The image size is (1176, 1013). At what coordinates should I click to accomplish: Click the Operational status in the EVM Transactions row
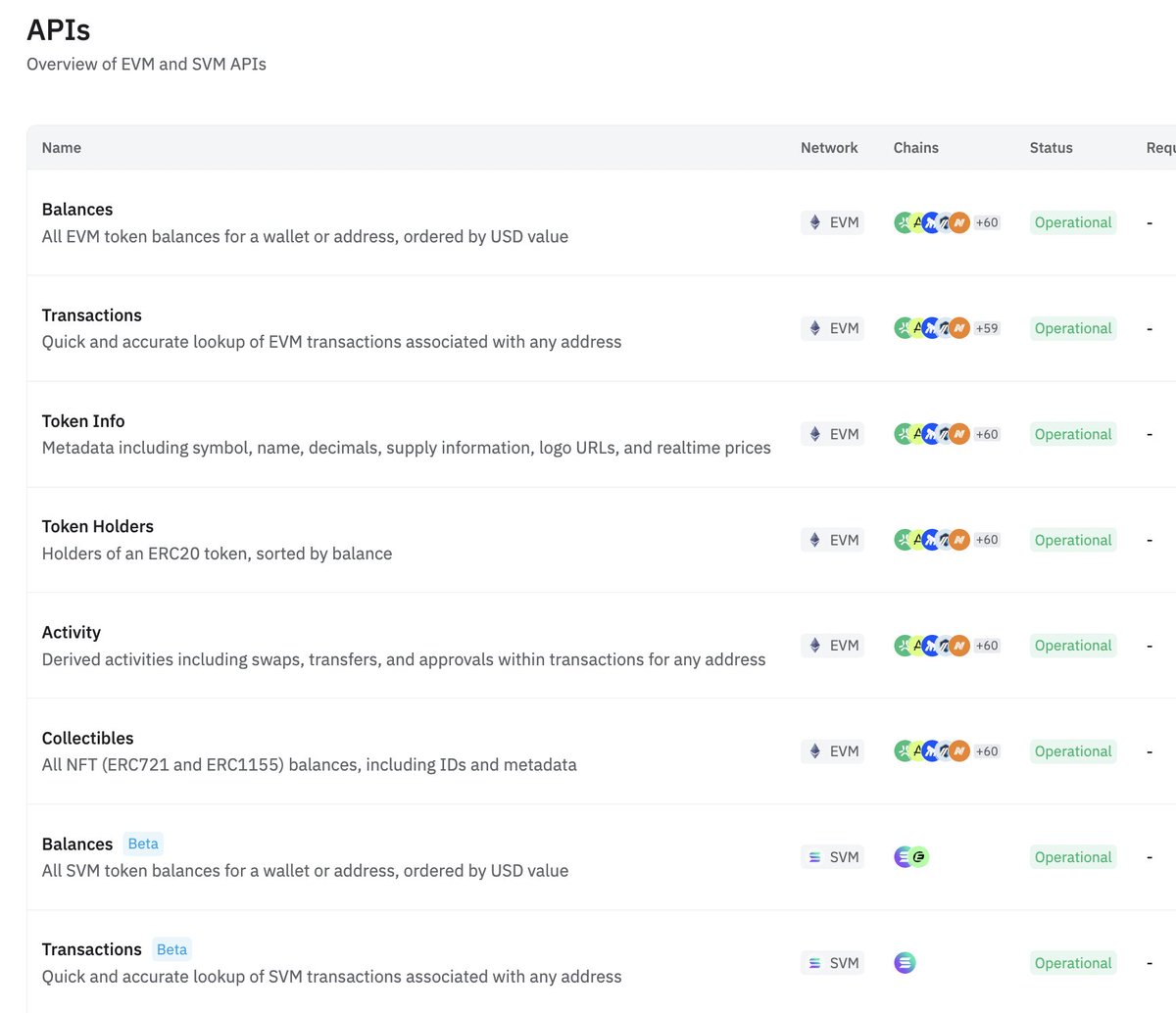tap(1073, 328)
